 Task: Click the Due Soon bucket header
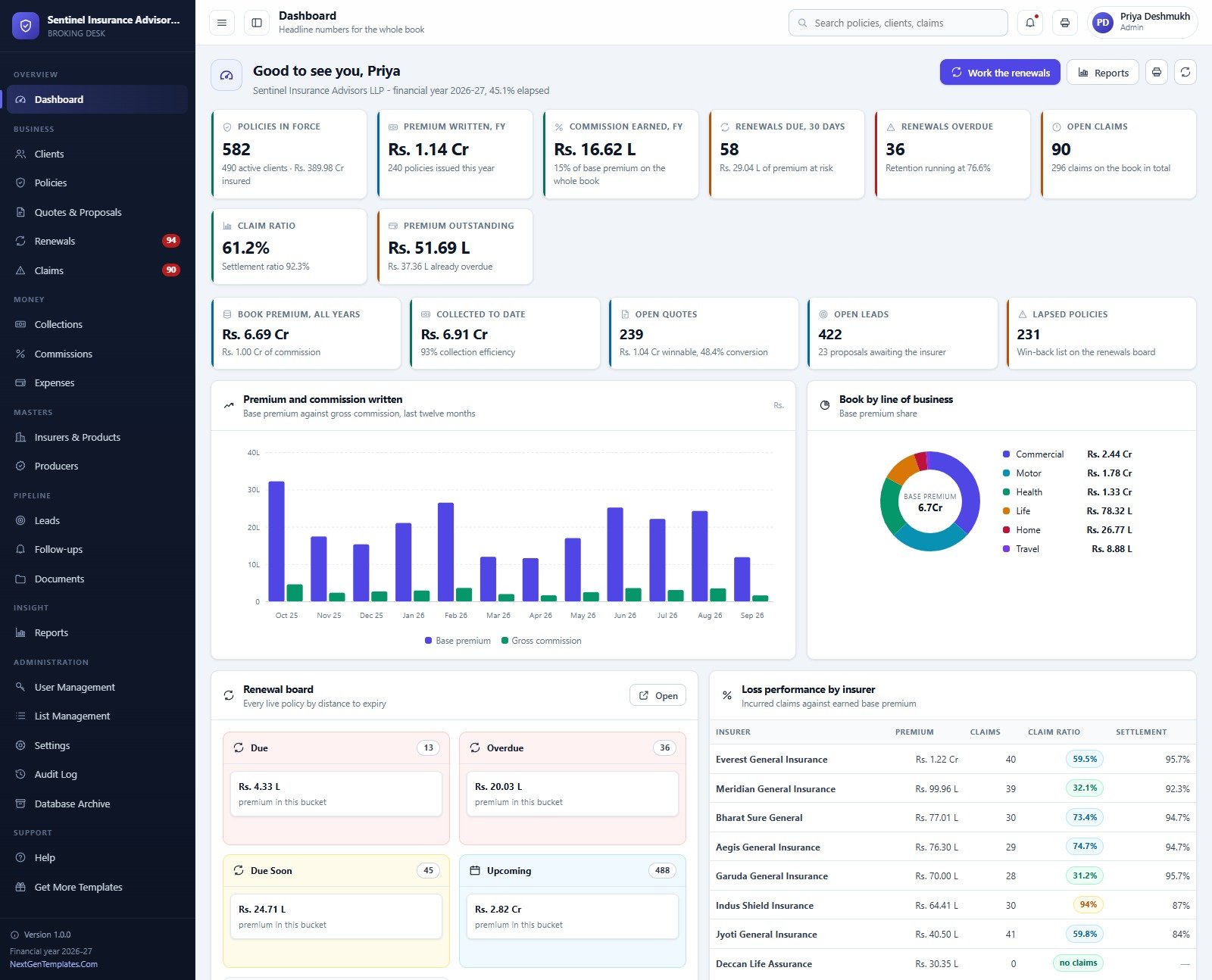tap(336, 871)
